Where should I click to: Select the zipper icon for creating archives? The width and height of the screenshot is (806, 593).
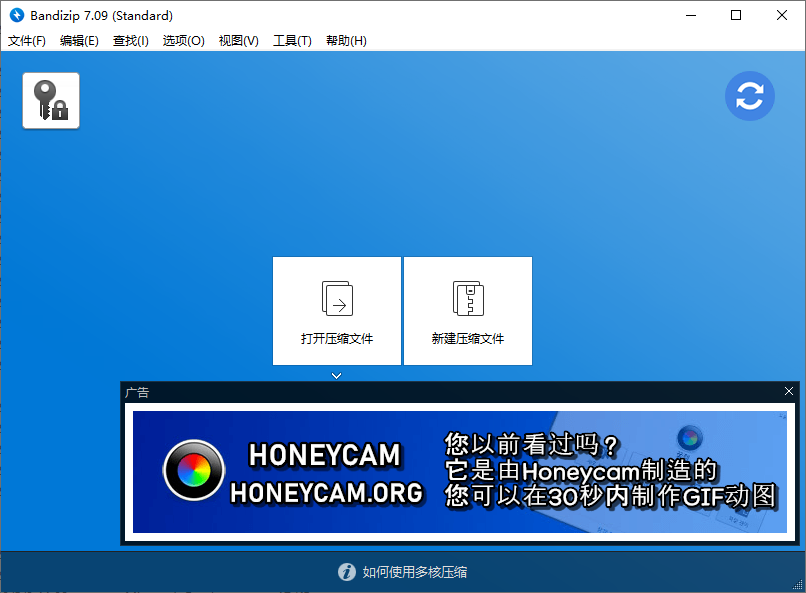click(x=467, y=298)
